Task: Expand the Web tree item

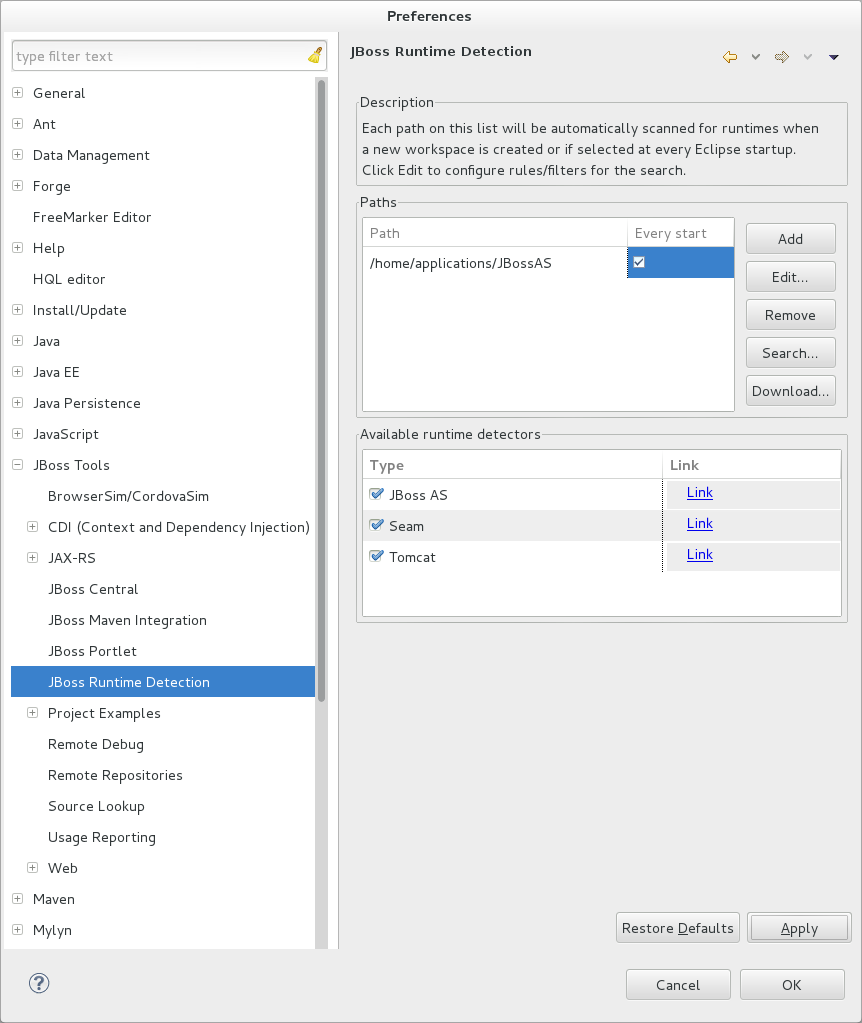Action: coord(32,868)
